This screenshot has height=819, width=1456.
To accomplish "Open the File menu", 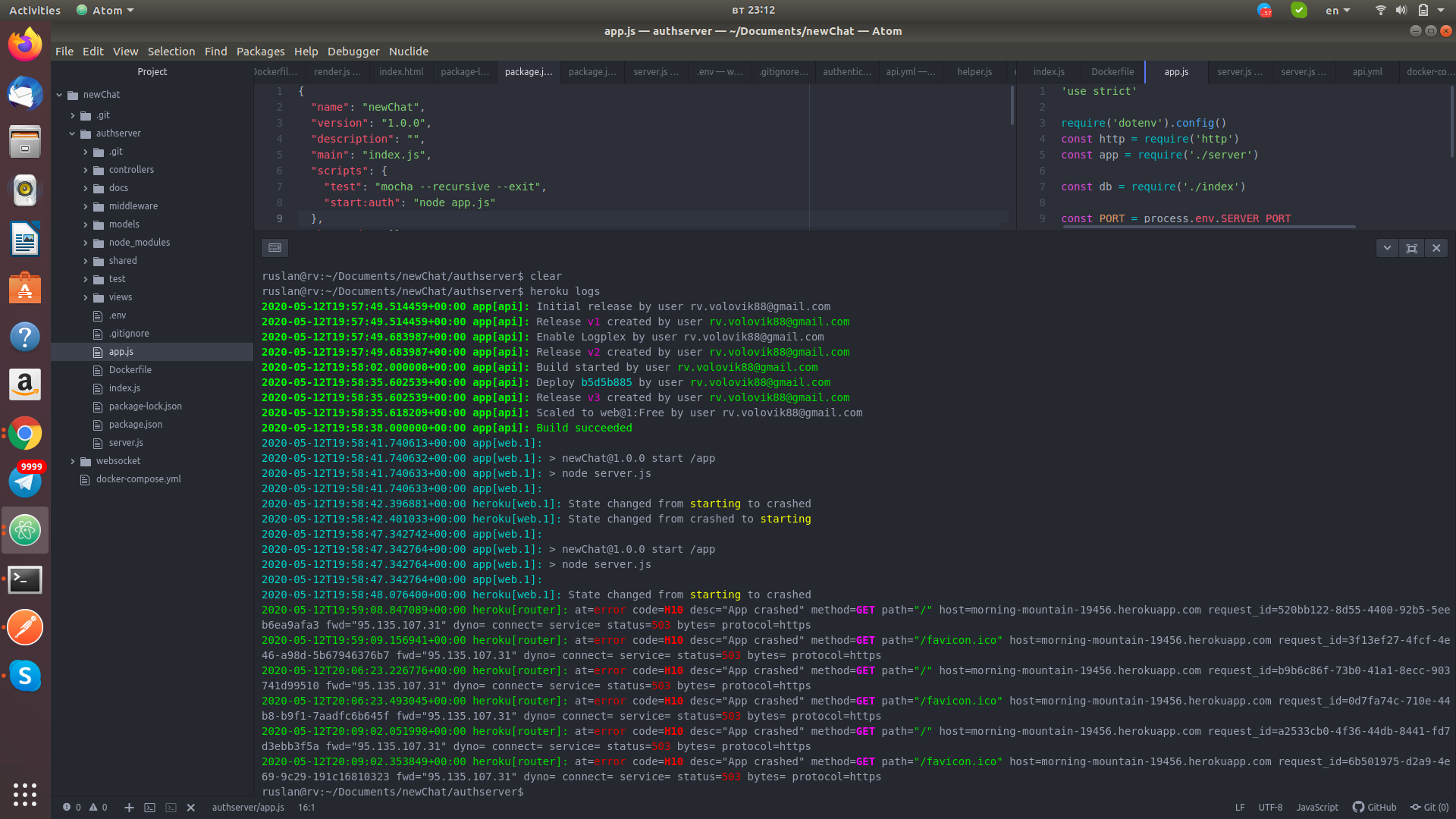I will pos(64,52).
